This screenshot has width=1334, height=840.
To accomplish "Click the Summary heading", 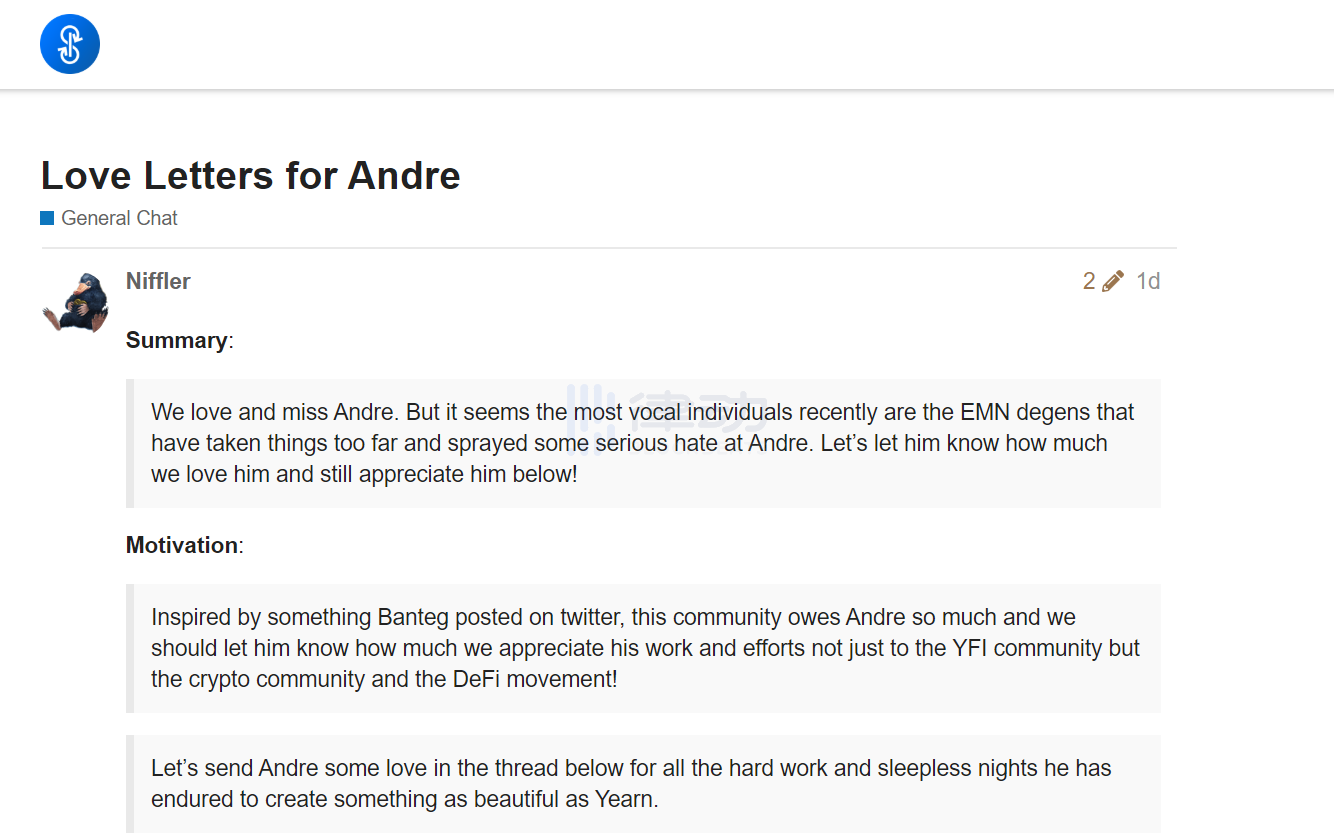I will point(176,340).
